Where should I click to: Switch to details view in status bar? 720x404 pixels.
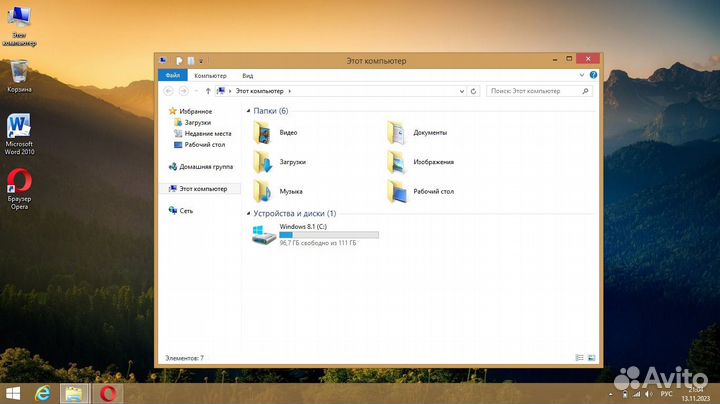(x=580, y=357)
